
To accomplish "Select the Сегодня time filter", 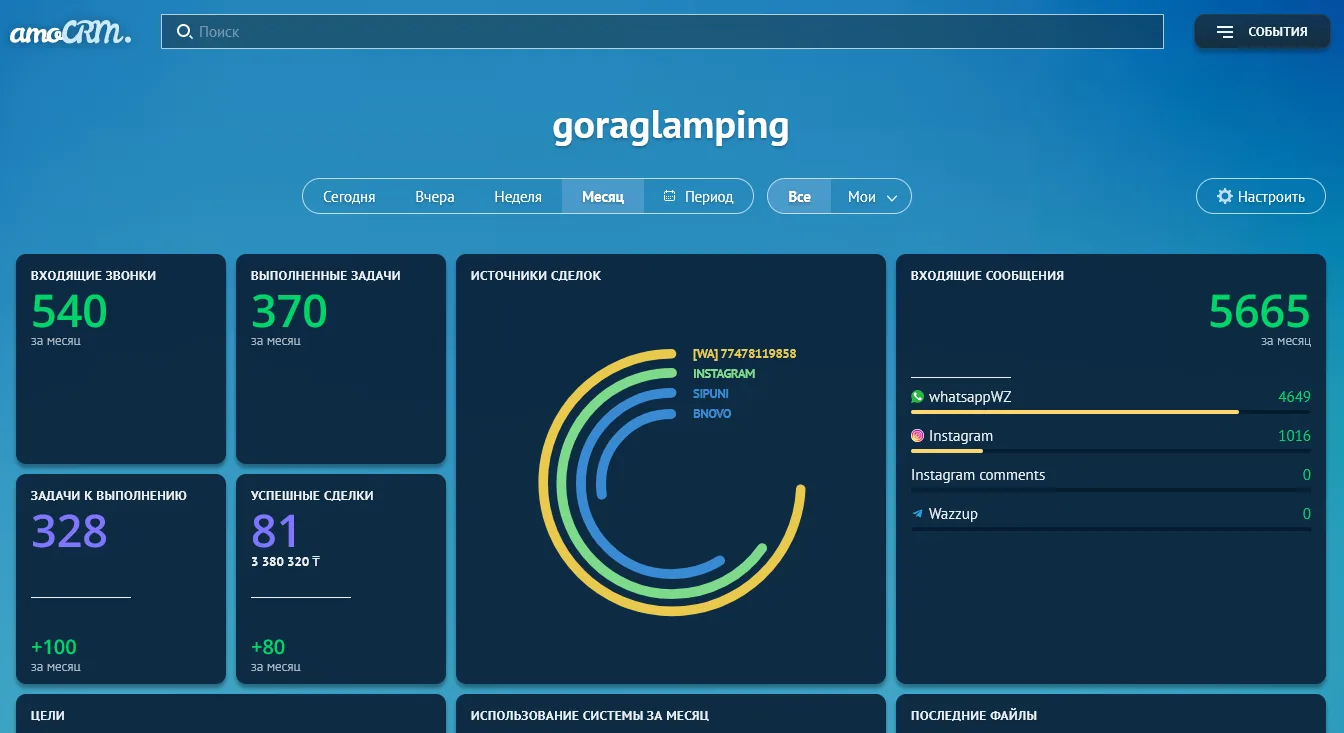I will (x=349, y=197).
